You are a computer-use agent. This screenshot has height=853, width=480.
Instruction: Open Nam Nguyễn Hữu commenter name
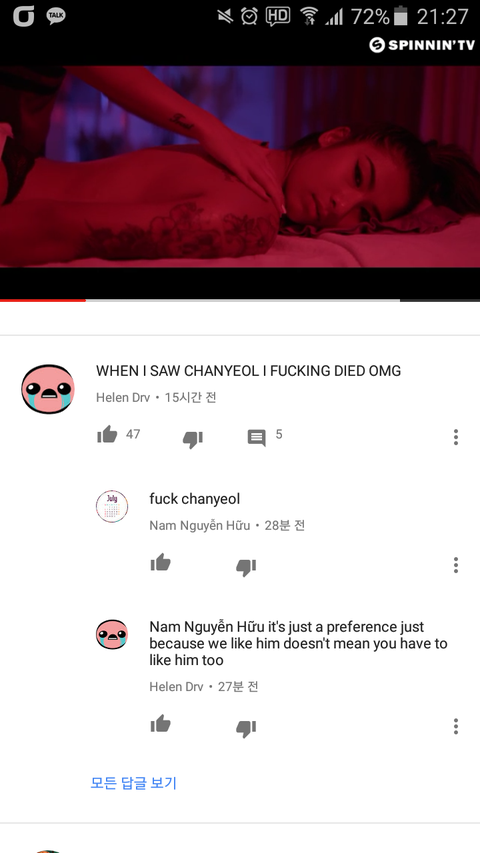tap(200, 526)
